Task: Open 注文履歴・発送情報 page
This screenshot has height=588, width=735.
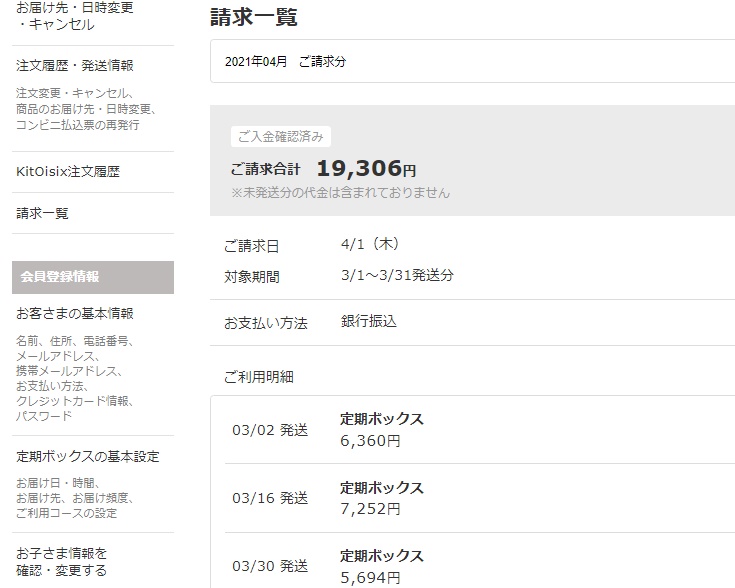Action: (75, 65)
